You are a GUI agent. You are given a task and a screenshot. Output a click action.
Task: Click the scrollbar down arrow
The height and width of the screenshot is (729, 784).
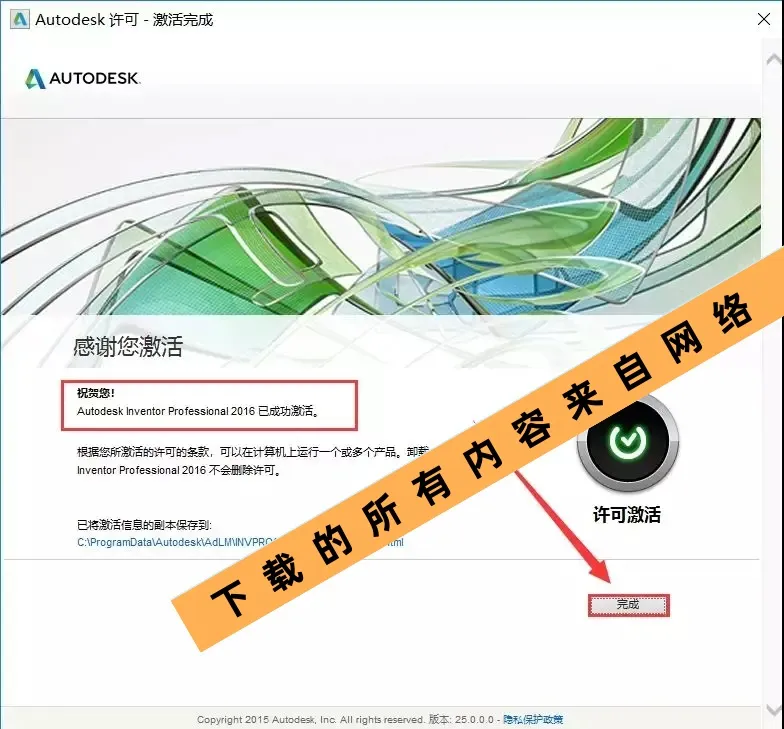773,710
